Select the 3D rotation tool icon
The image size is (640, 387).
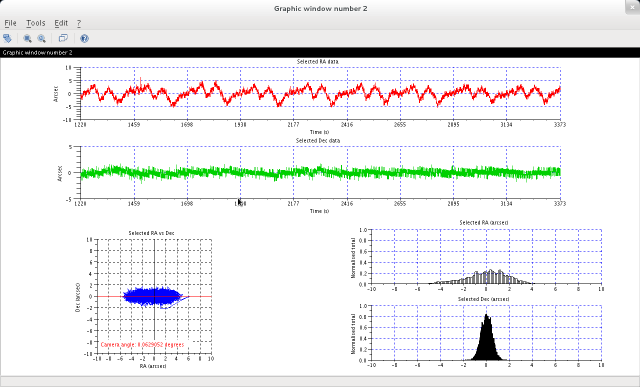pos(7,38)
